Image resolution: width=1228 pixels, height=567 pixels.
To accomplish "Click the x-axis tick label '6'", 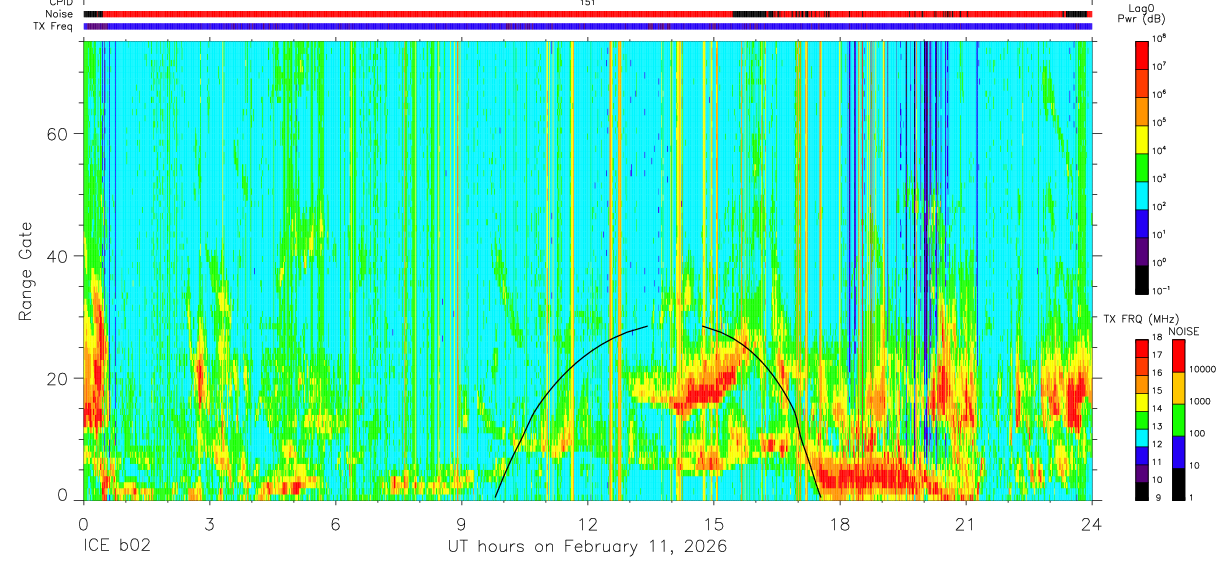I will tap(335, 523).
